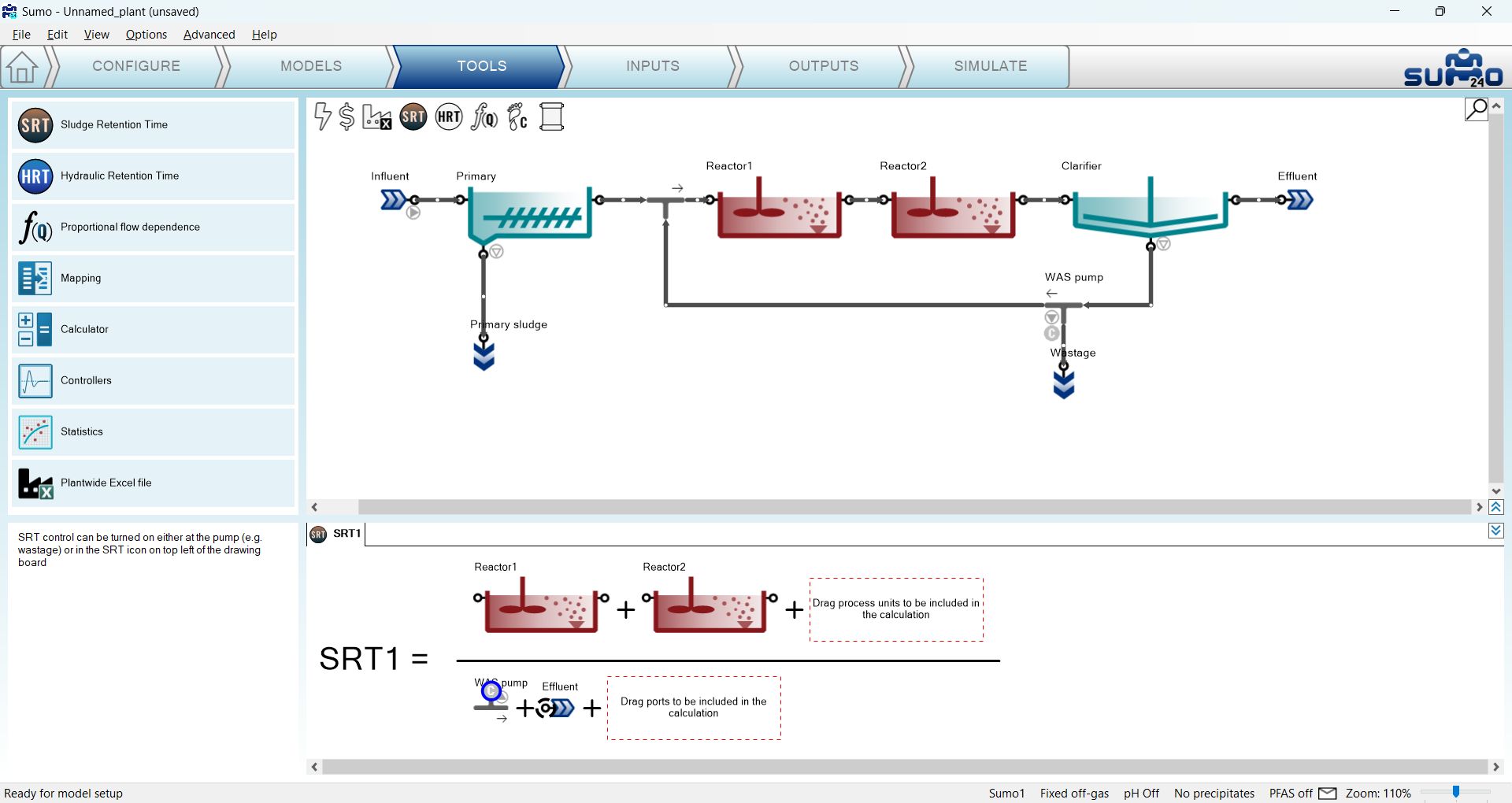The width and height of the screenshot is (1512, 803).
Task: Switch to the OUTPUTS step
Action: tap(824, 66)
